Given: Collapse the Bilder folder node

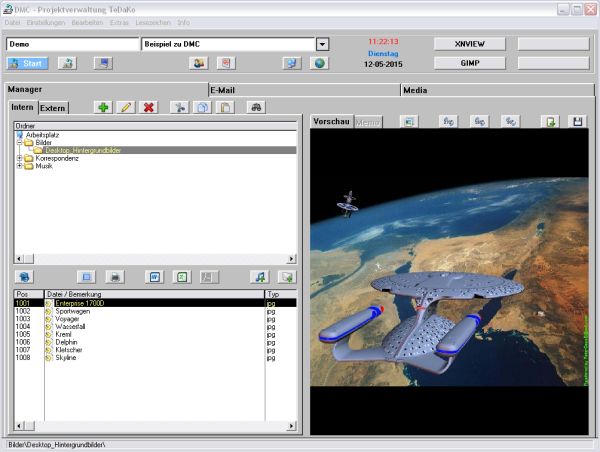Looking at the screenshot, I should pos(20,142).
